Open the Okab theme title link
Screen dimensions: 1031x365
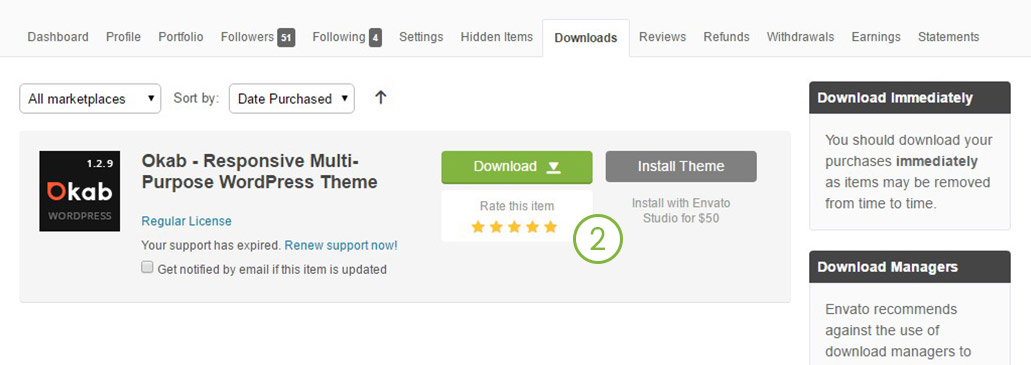[x=259, y=172]
